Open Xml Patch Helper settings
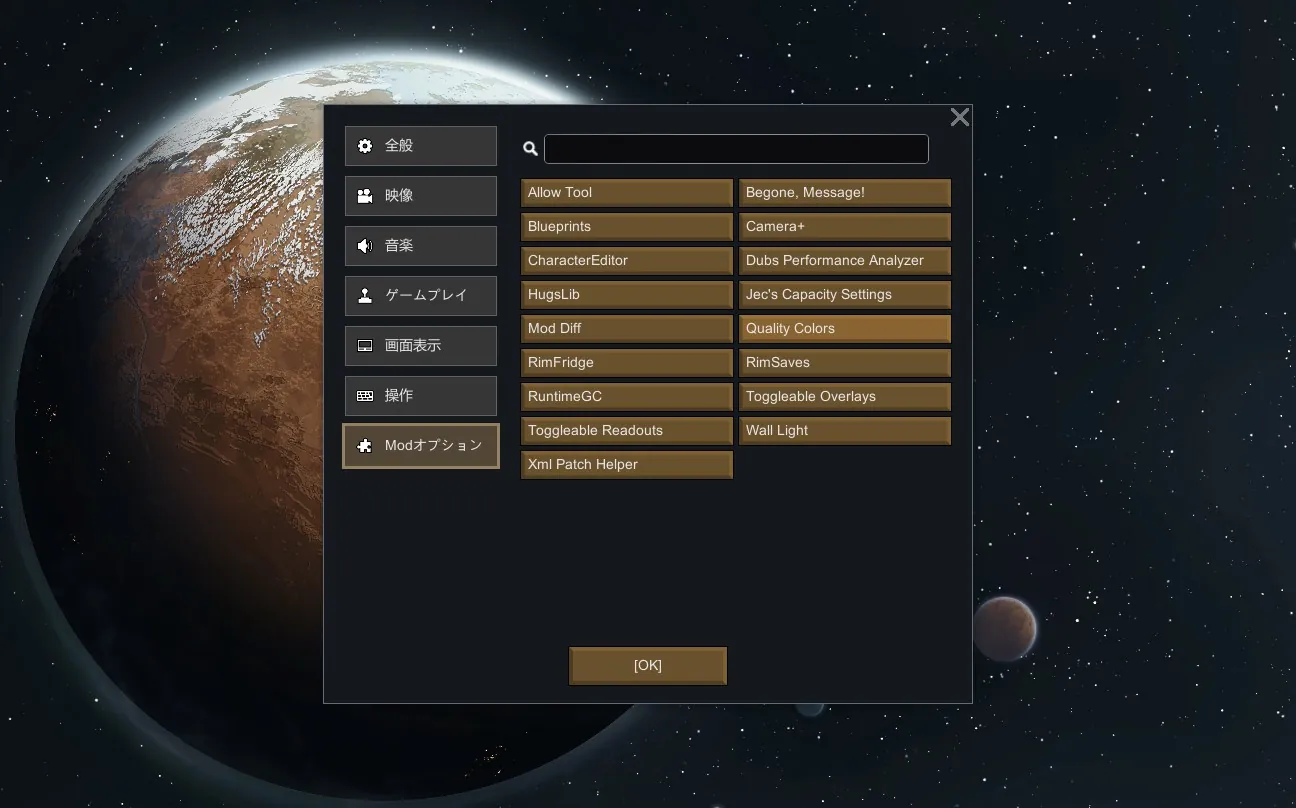 626,465
